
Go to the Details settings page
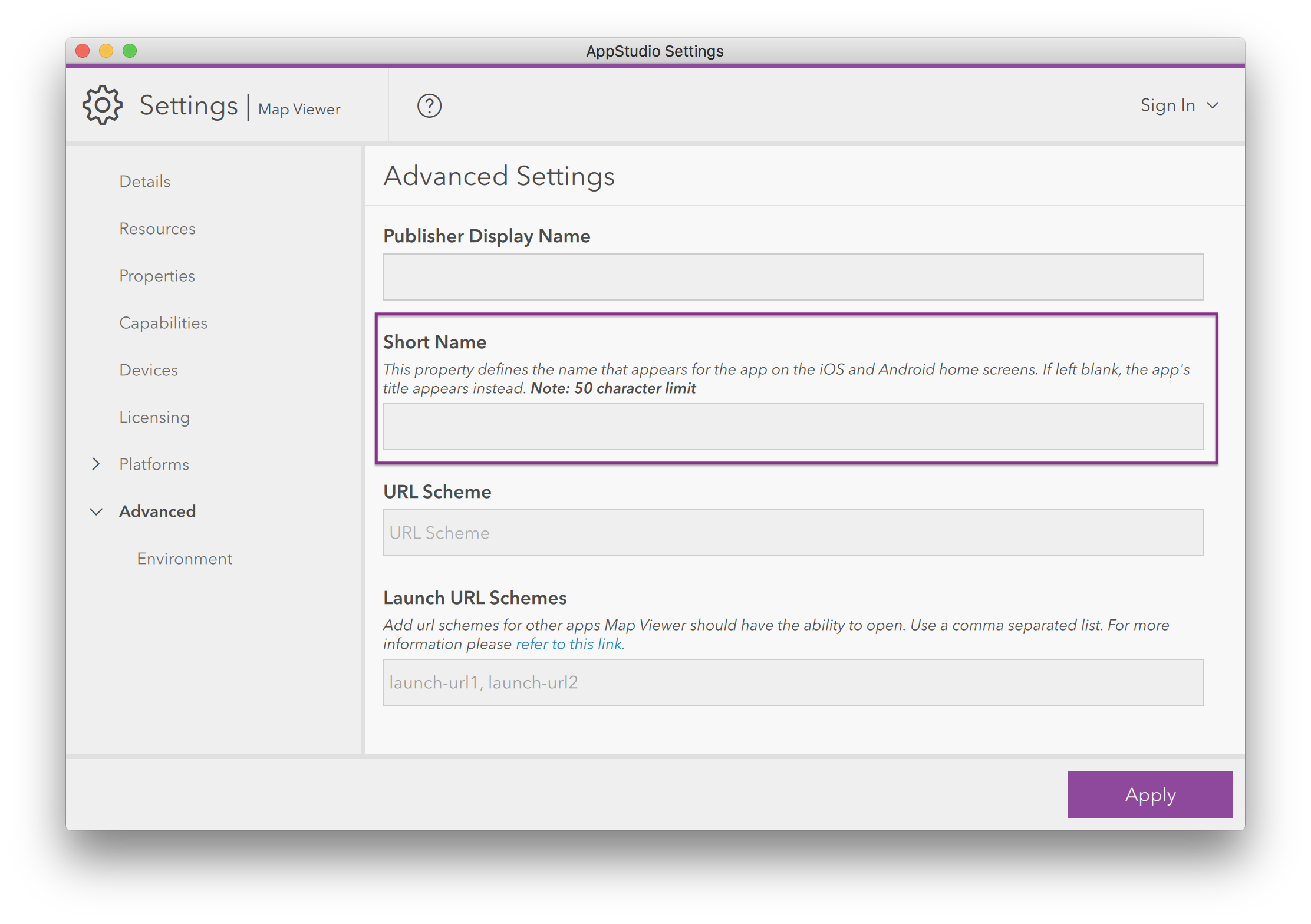pyautogui.click(x=144, y=181)
